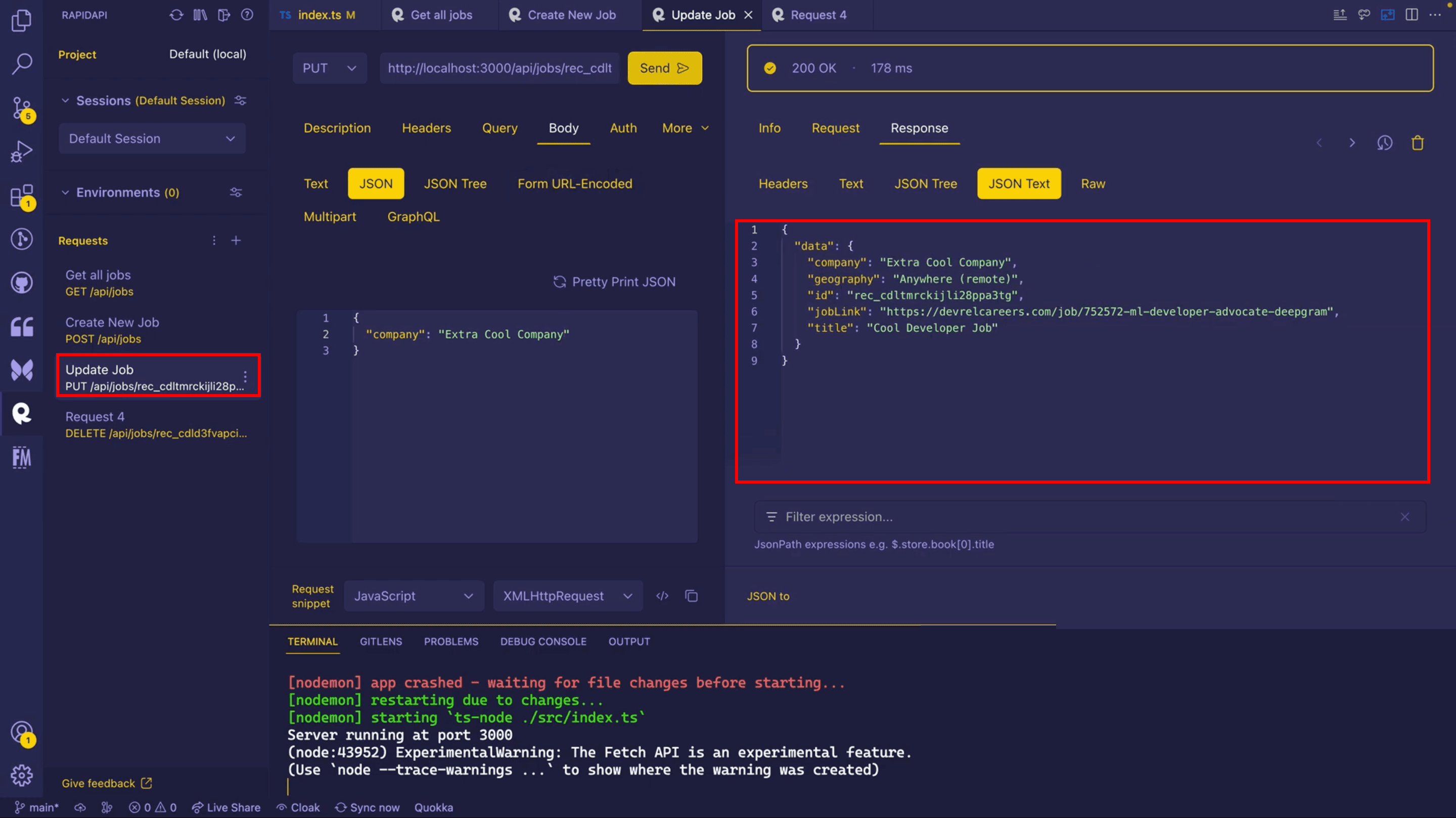Open the Default Session dropdown
This screenshot has width=1456, height=818.
(x=152, y=138)
